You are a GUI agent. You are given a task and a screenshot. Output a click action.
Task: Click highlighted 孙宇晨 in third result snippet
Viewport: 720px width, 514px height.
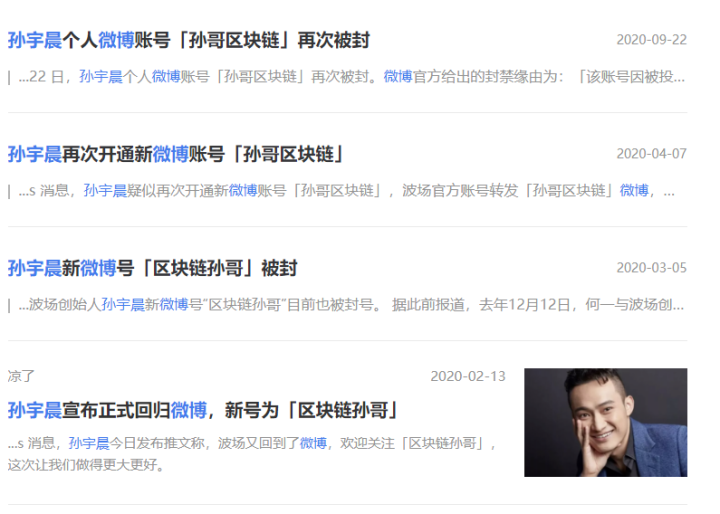123,305
